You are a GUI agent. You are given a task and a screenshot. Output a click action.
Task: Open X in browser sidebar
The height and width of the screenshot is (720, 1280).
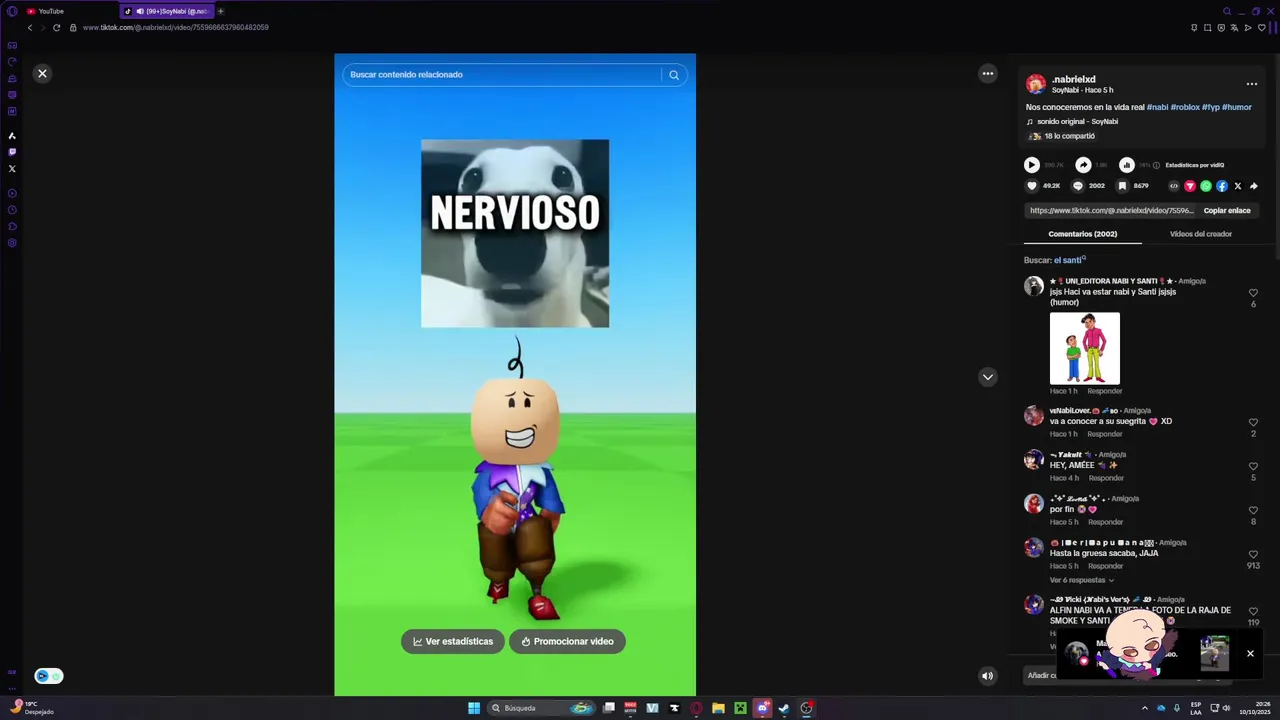[x=12, y=169]
